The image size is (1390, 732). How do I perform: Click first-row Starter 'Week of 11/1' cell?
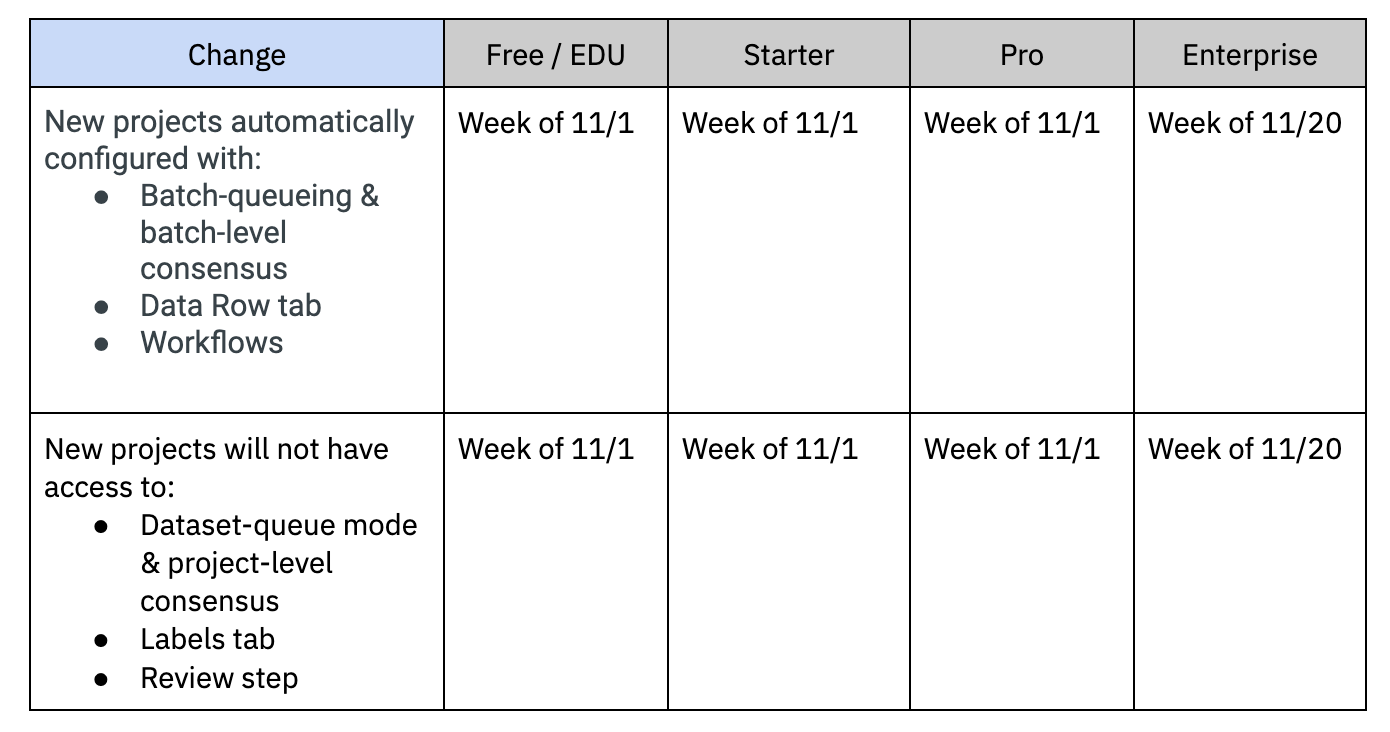click(789, 249)
